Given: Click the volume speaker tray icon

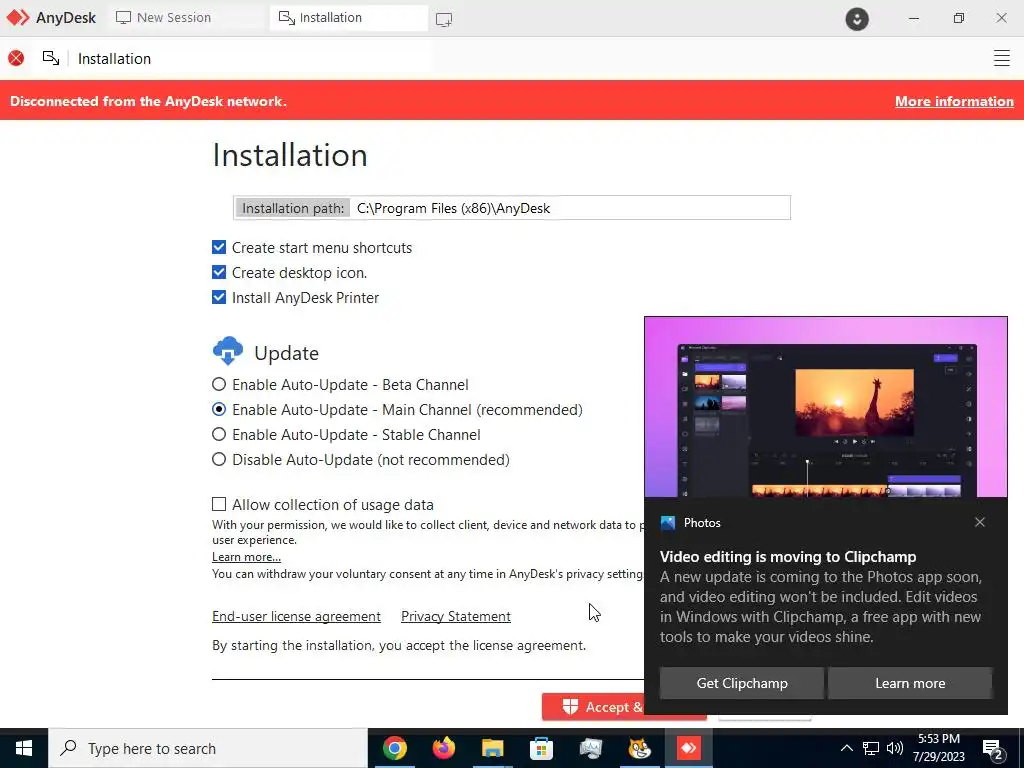Looking at the screenshot, I should point(895,748).
